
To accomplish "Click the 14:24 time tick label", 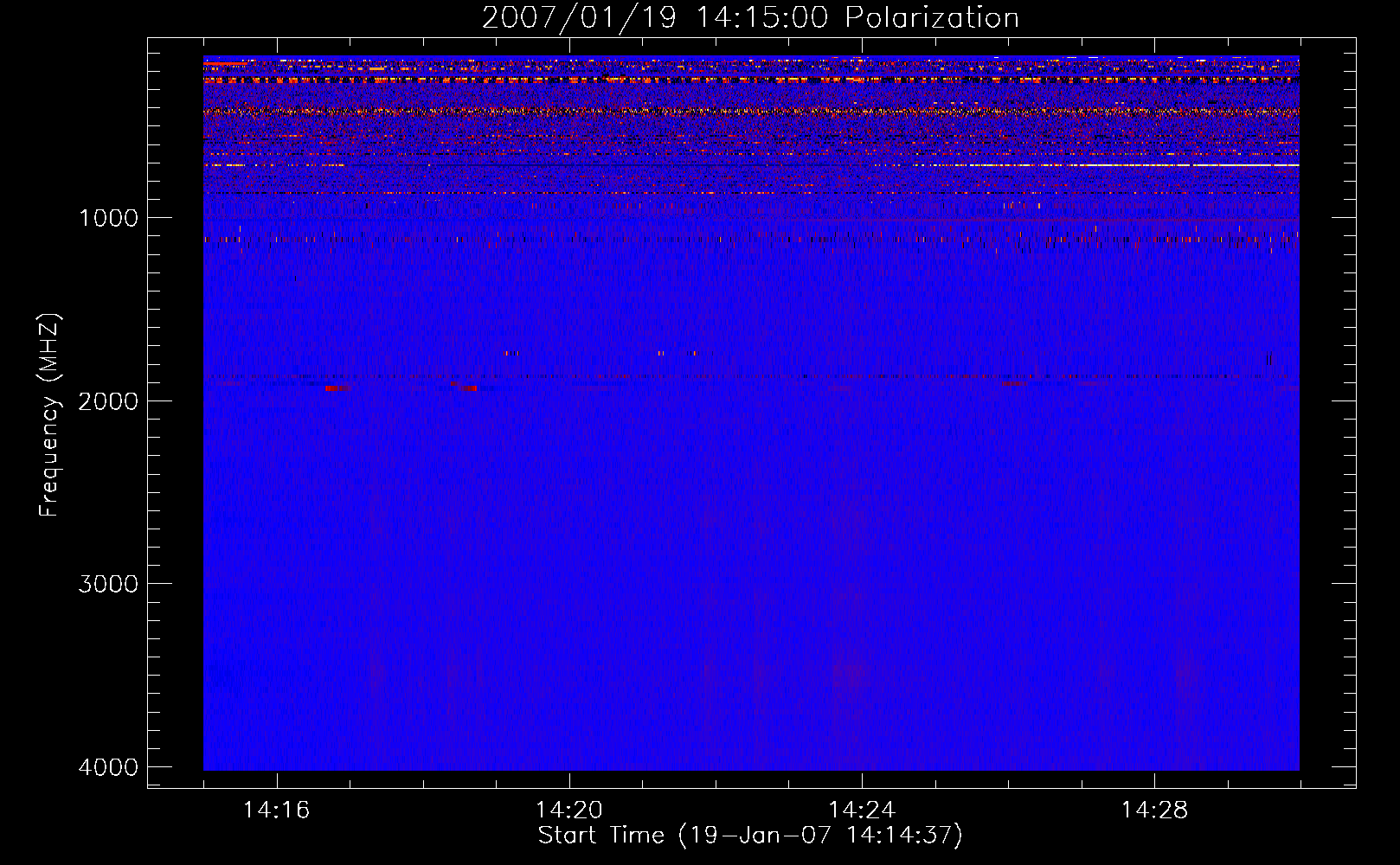I will (862, 811).
